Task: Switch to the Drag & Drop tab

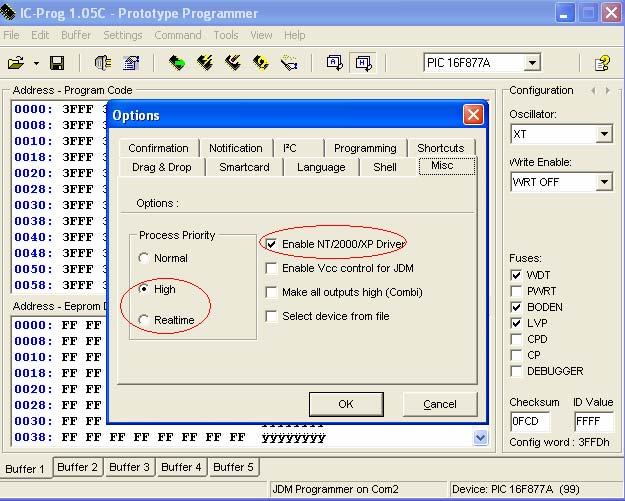Action: (x=162, y=167)
